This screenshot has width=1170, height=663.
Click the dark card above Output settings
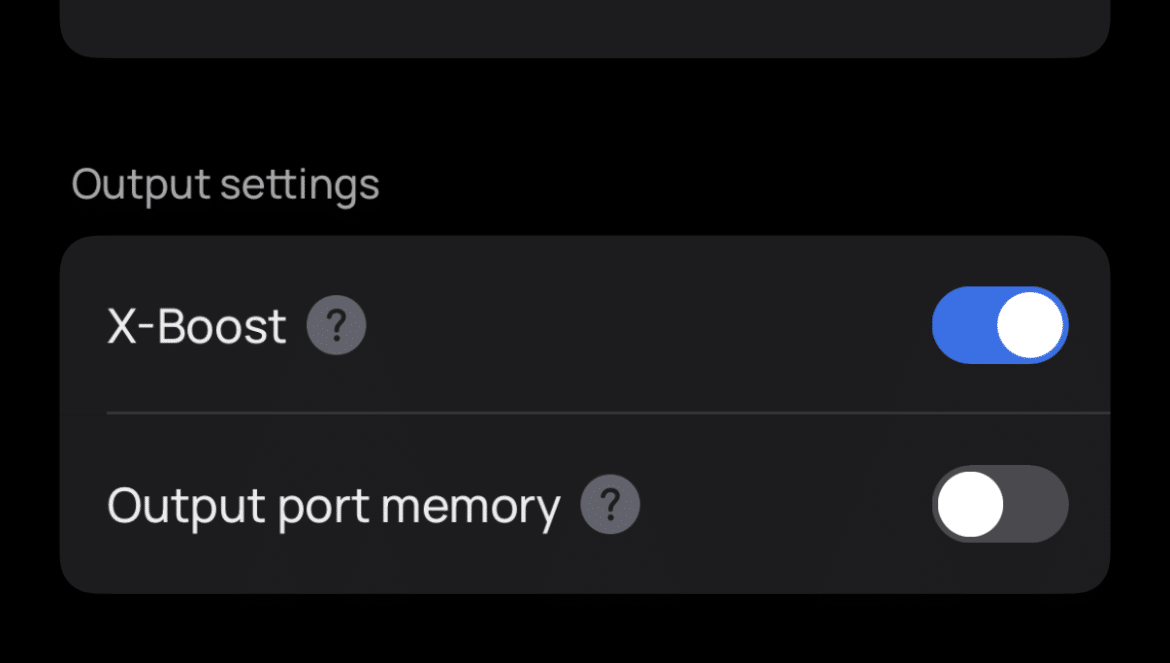tap(585, 28)
